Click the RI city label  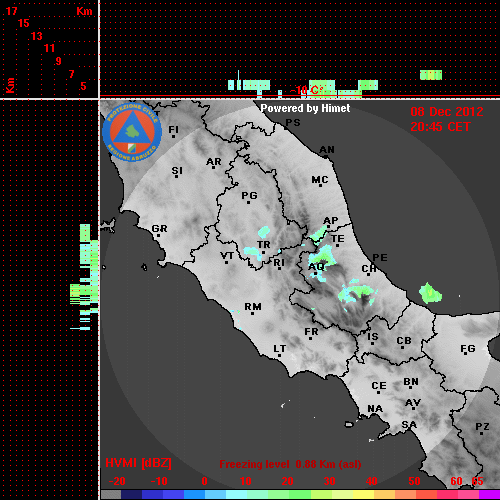tap(279, 263)
